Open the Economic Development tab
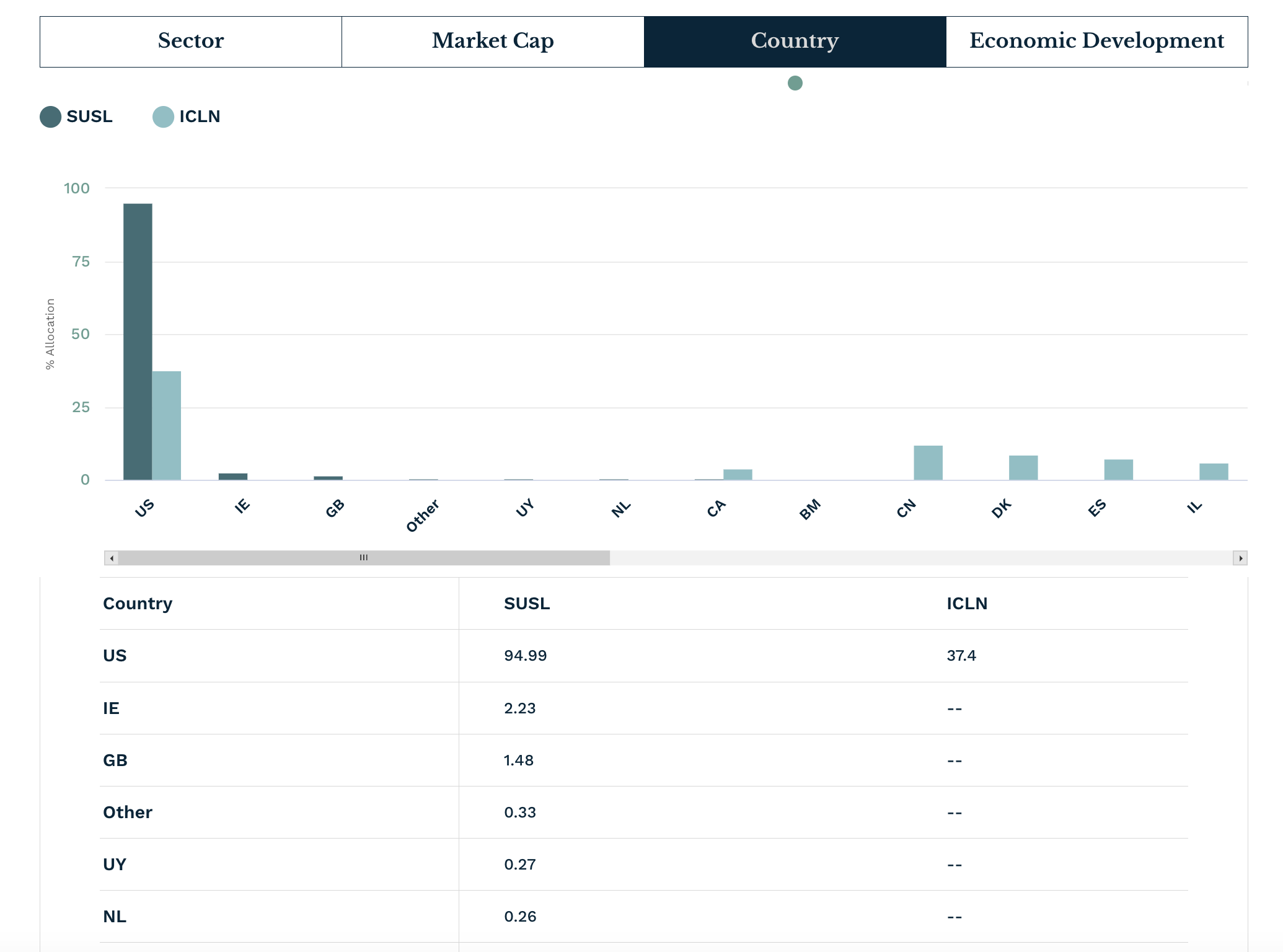Viewport: 1283px width, 952px height. click(x=1096, y=42)
